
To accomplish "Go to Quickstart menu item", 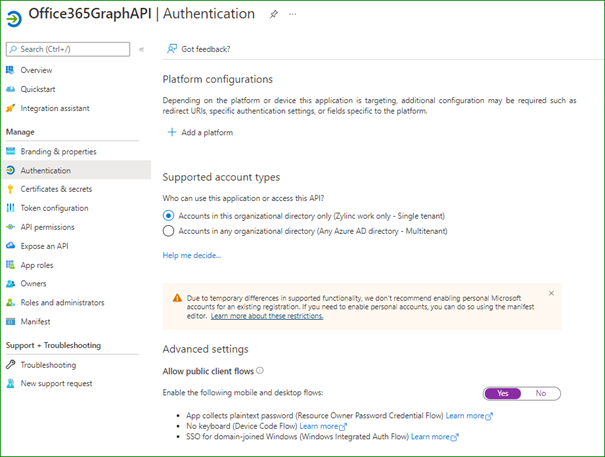I will (38, 89).
